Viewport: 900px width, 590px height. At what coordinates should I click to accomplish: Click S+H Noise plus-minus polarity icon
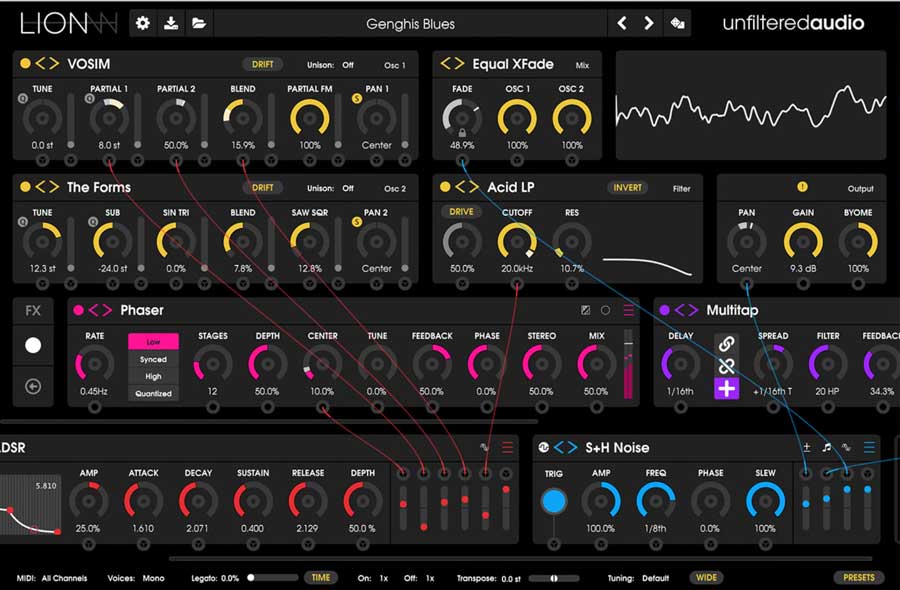[x=806, y=447]
